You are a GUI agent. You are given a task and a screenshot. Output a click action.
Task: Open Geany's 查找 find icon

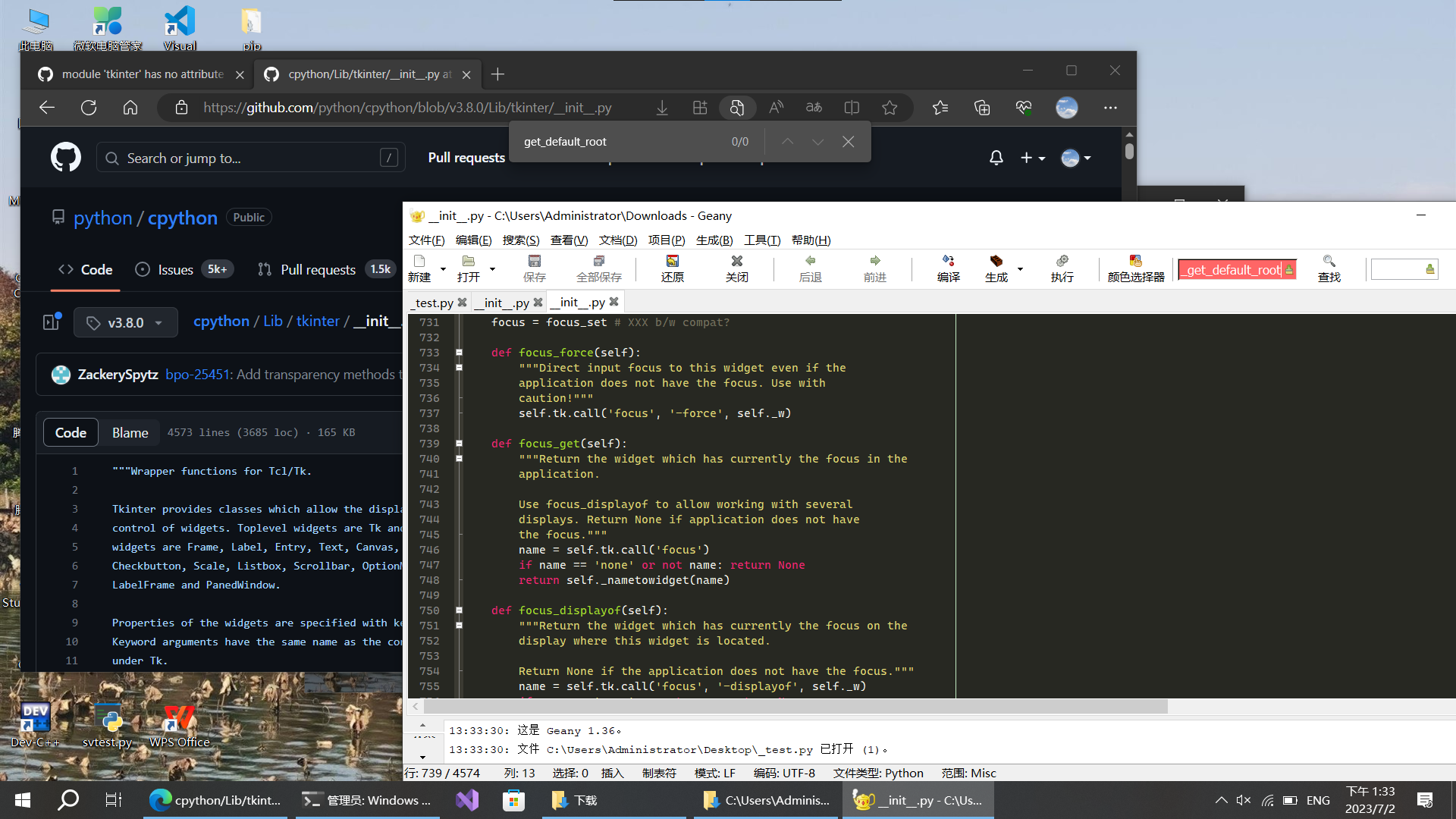(1329, 268)
